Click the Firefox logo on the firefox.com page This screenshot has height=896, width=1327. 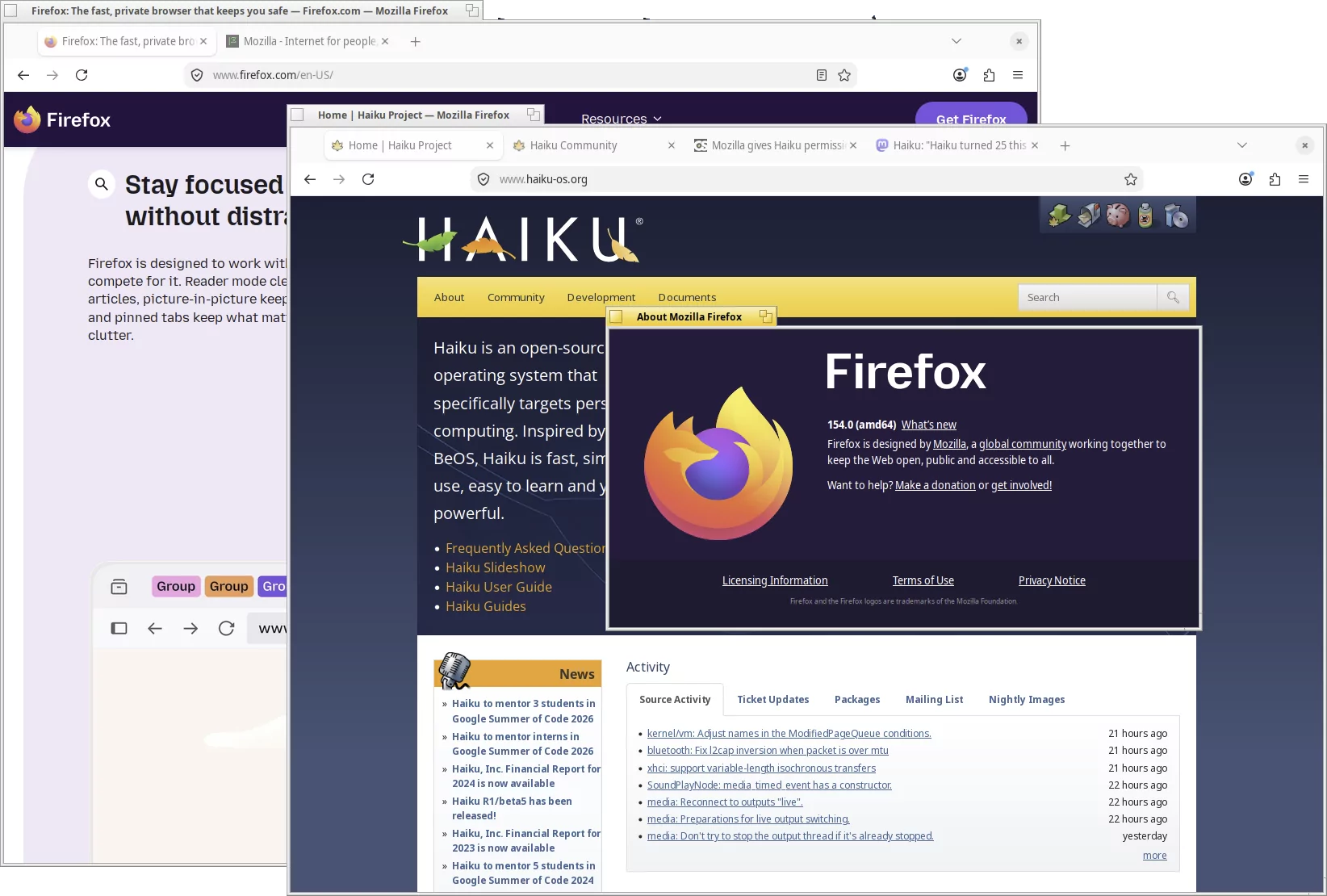click(62, 119)
